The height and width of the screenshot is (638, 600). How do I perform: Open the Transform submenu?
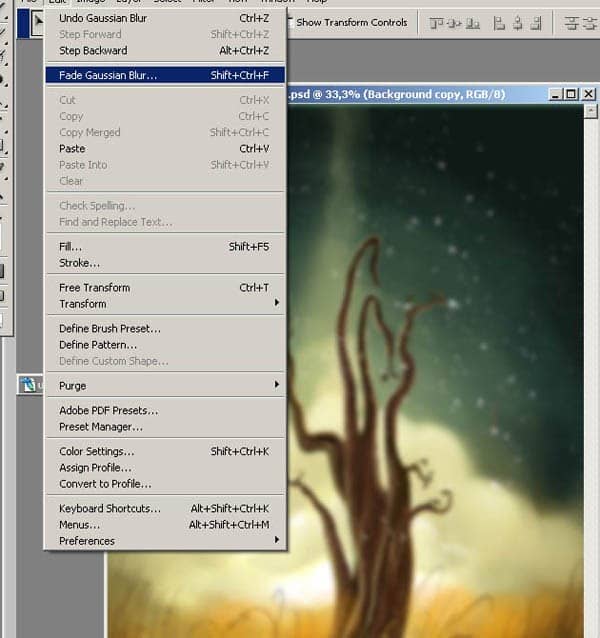(x=165, y=304)
